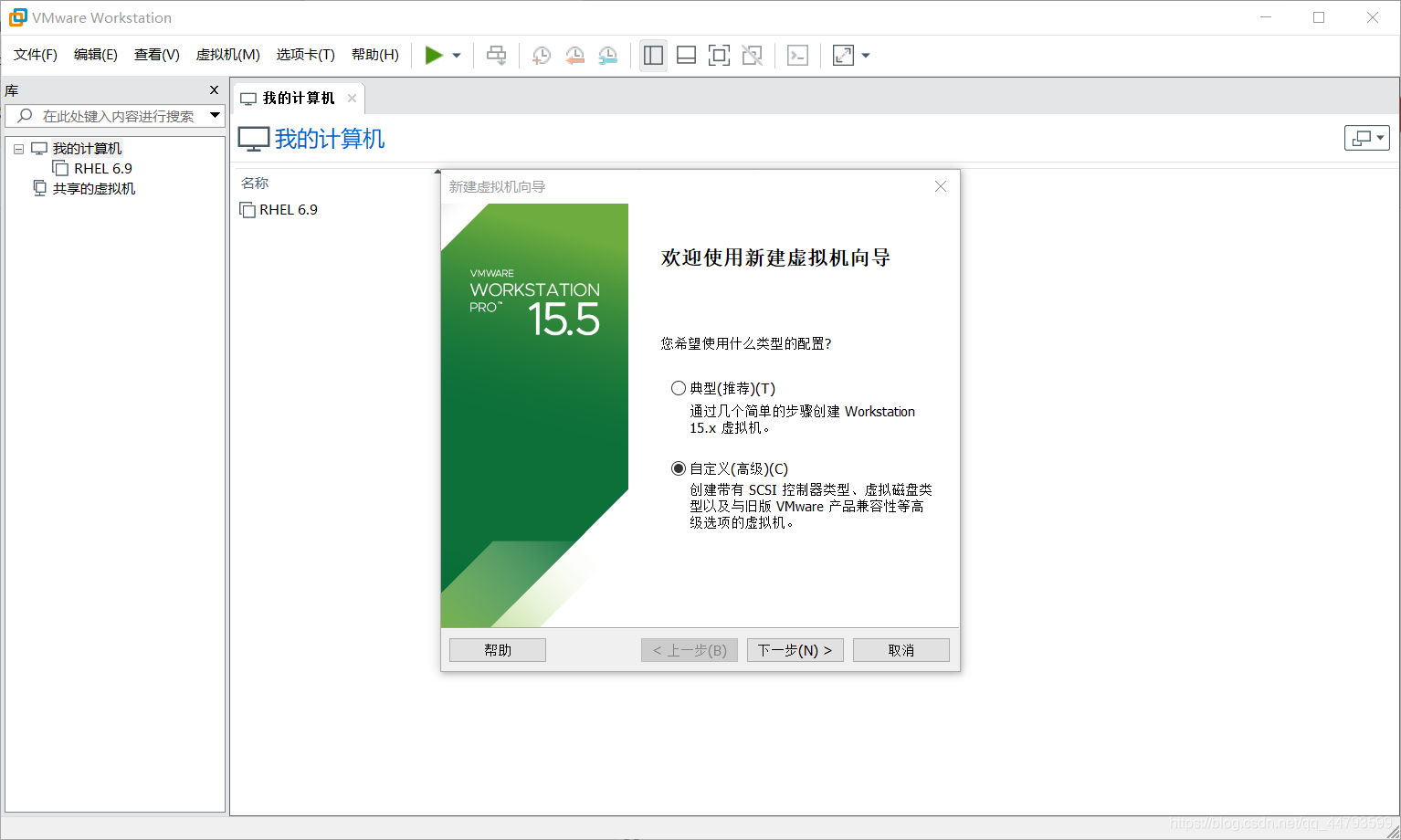Show the thumbnail bar view
This screenshot has width=1401, height=840.
pos(686,55)
